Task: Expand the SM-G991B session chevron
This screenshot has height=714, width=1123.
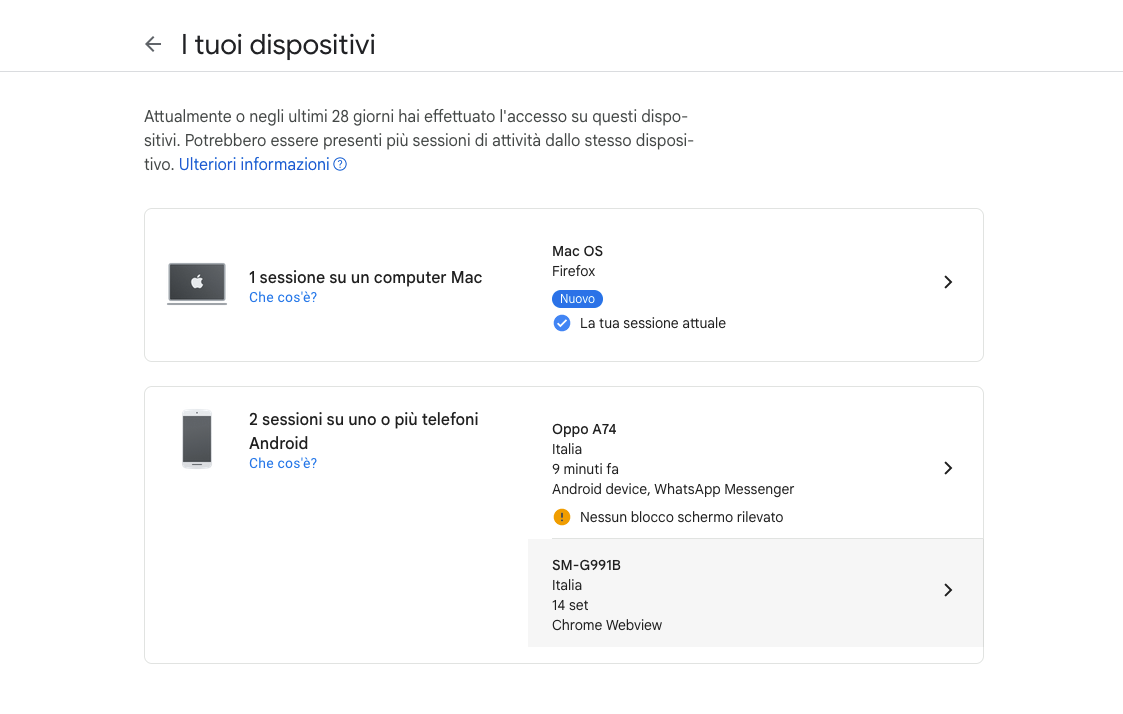Action: click(x=948, y=590)
